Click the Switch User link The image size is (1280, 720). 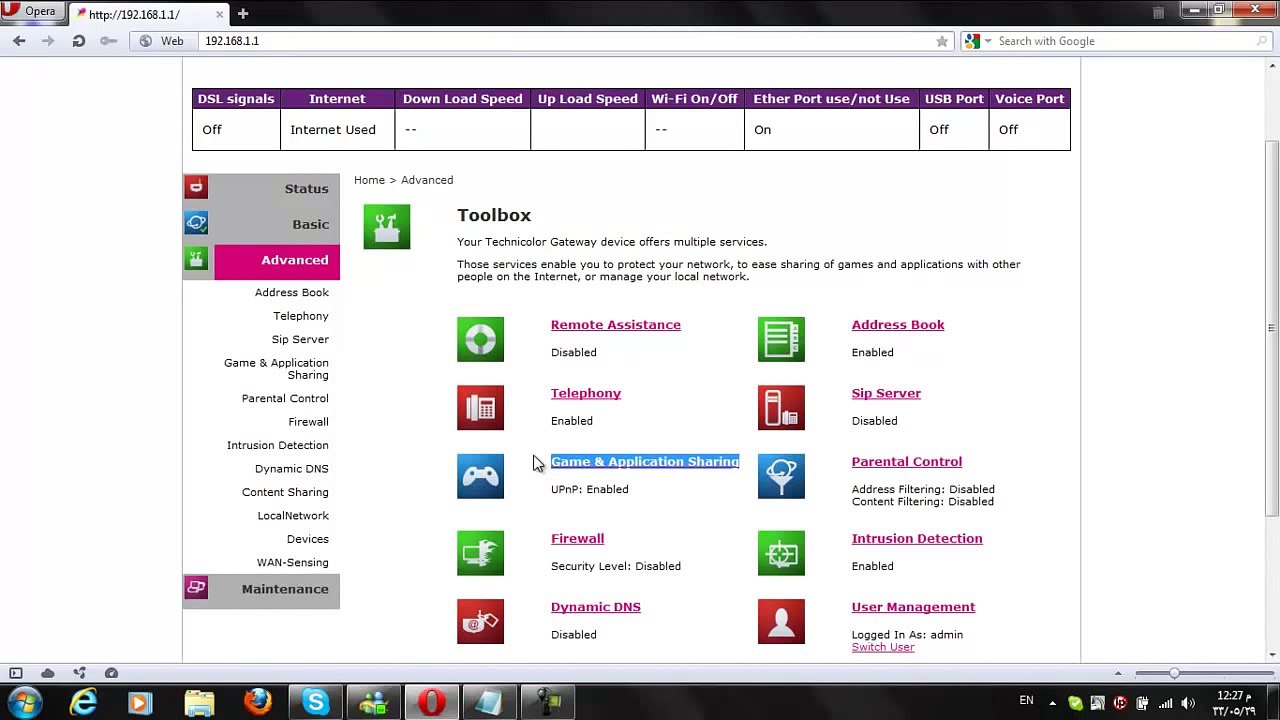point(883,647)
